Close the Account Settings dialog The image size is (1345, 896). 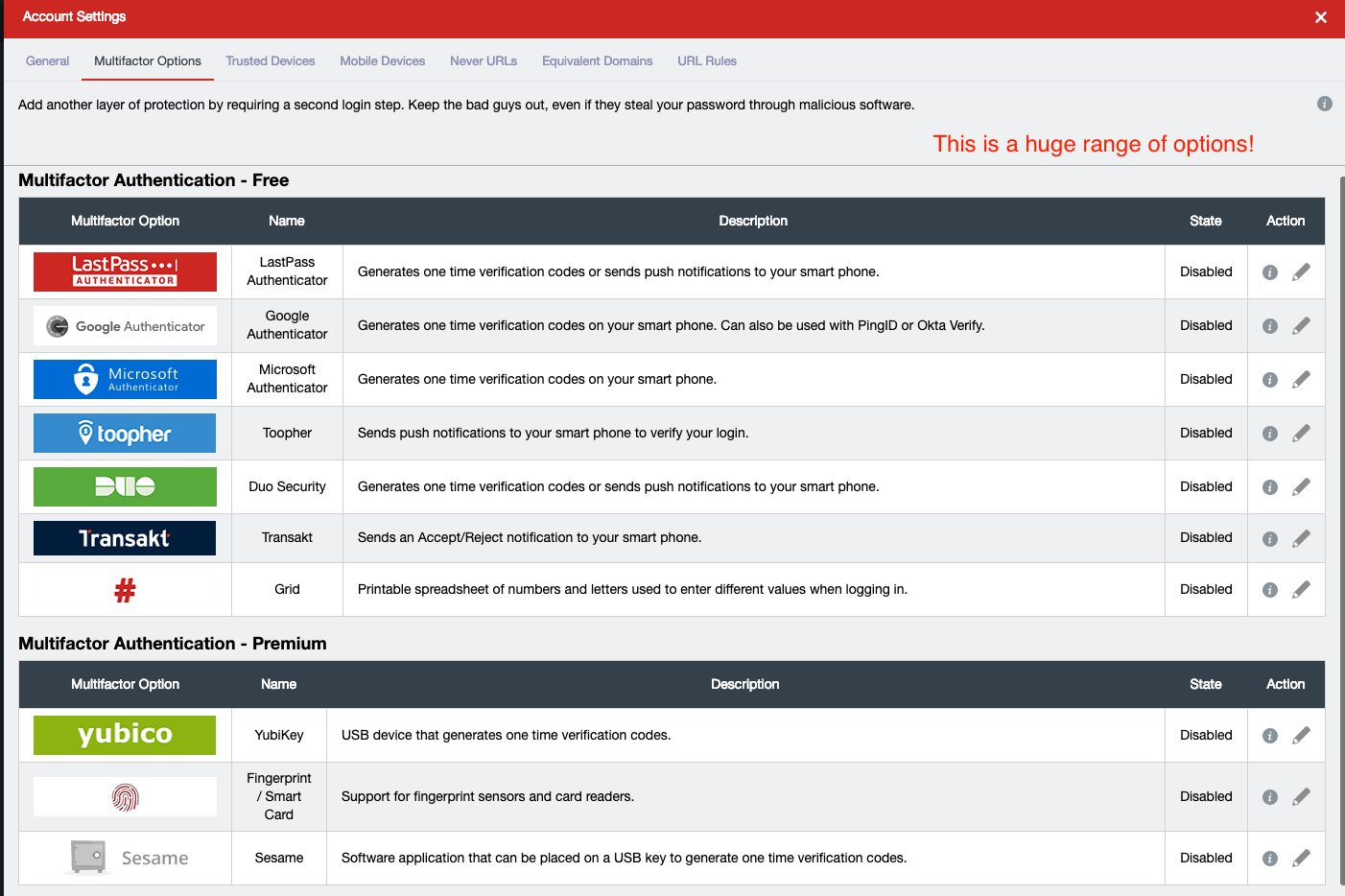click(x=1321, y=17)
